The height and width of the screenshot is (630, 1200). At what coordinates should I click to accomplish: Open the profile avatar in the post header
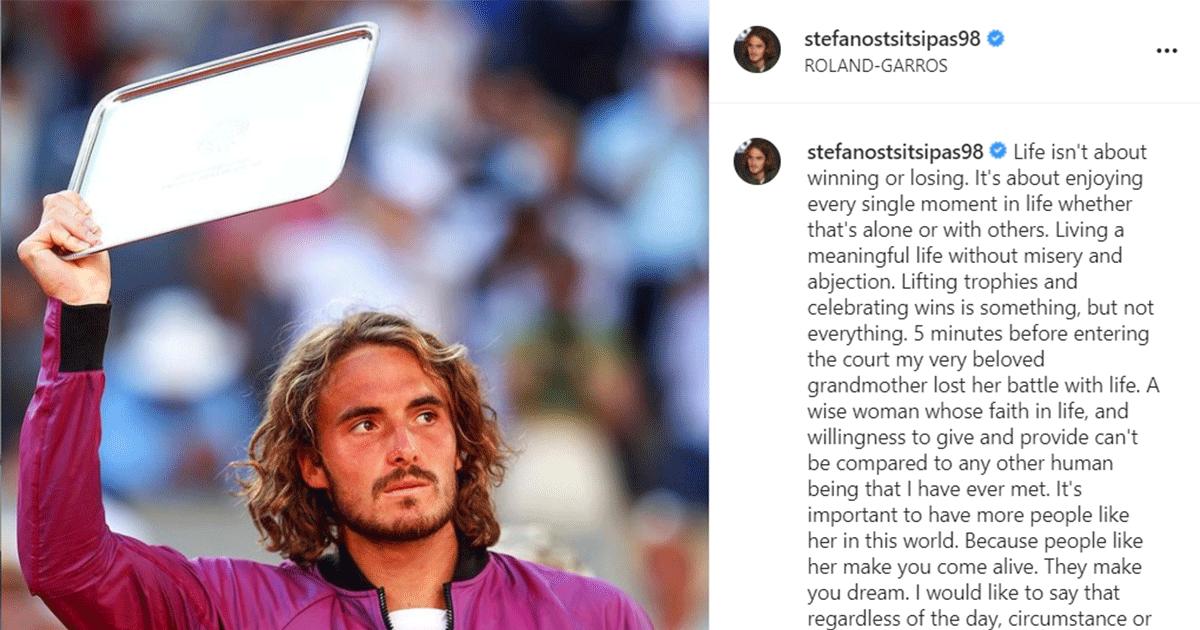[x=757, y=50]
